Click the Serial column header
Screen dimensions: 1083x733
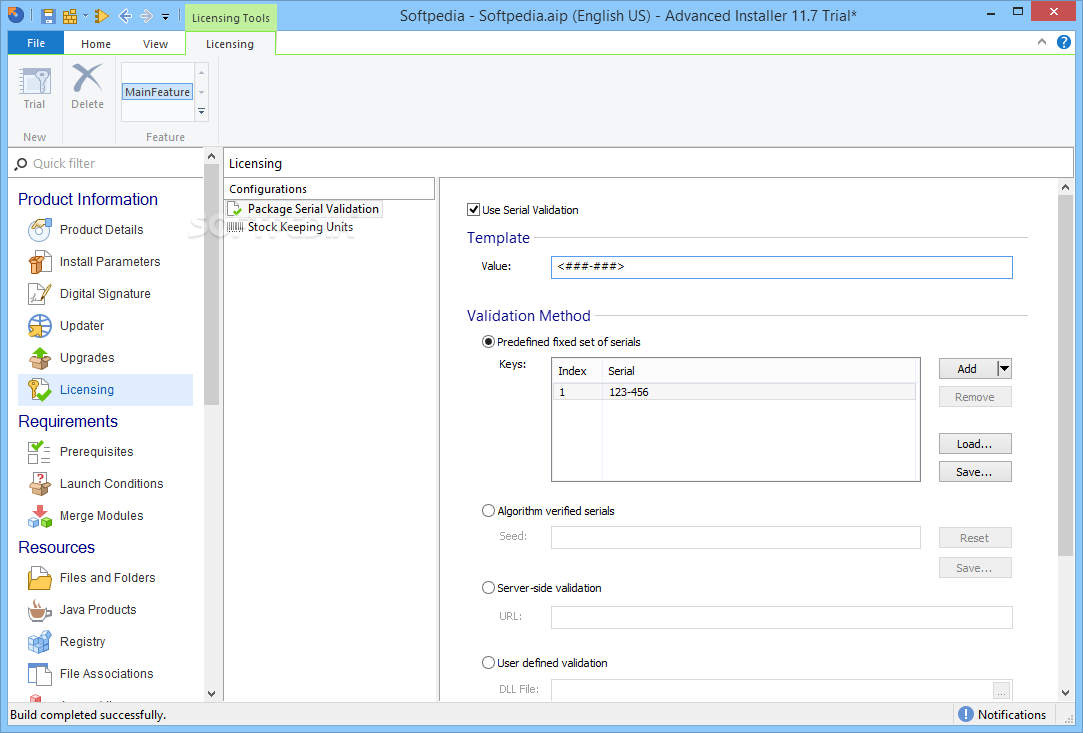pyautogui.click(x=759, y=371)
